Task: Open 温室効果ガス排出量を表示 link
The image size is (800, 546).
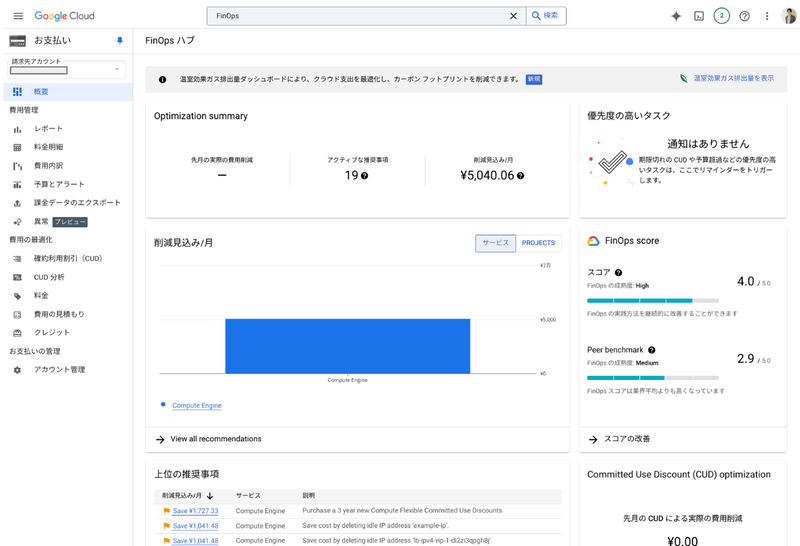Action: (733, 78)
